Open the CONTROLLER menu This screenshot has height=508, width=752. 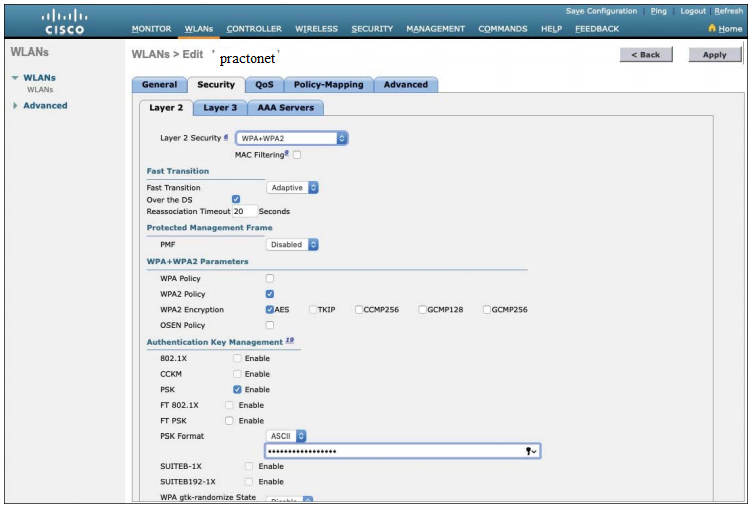click(254, 29)
